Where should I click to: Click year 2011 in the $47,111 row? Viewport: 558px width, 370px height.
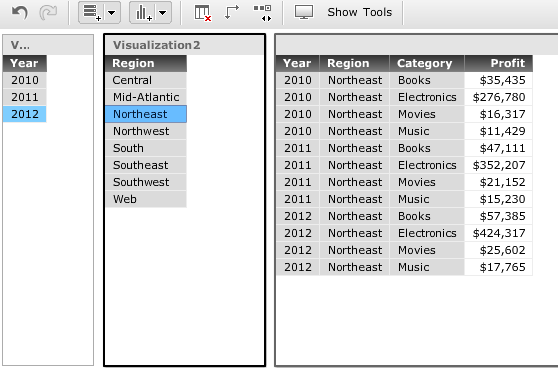click(x=298, y=148)
